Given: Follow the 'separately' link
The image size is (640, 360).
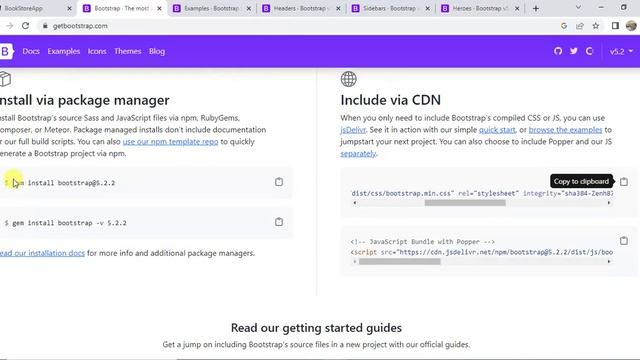Looking at the screenshot, I should click(358, 153).
